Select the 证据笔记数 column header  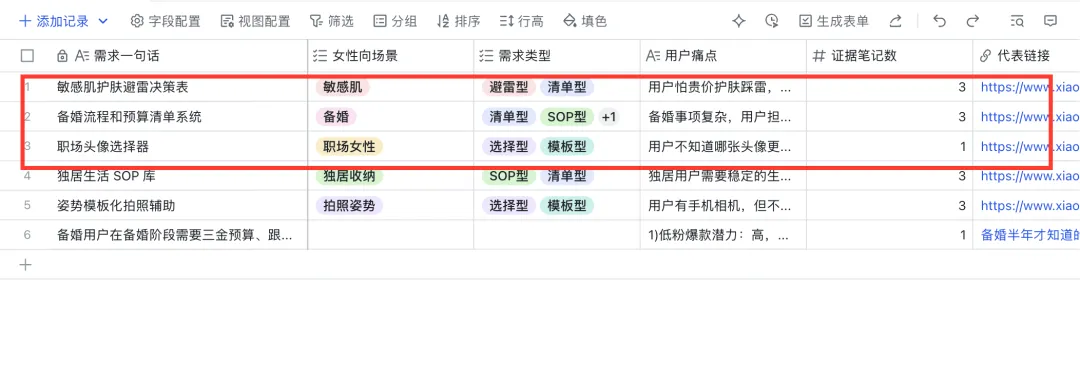pos(889,56)
